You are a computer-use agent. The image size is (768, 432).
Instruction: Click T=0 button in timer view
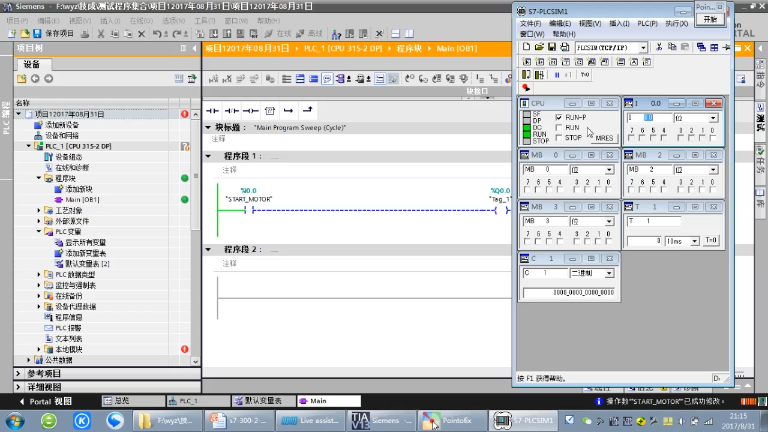coord(711,240)
